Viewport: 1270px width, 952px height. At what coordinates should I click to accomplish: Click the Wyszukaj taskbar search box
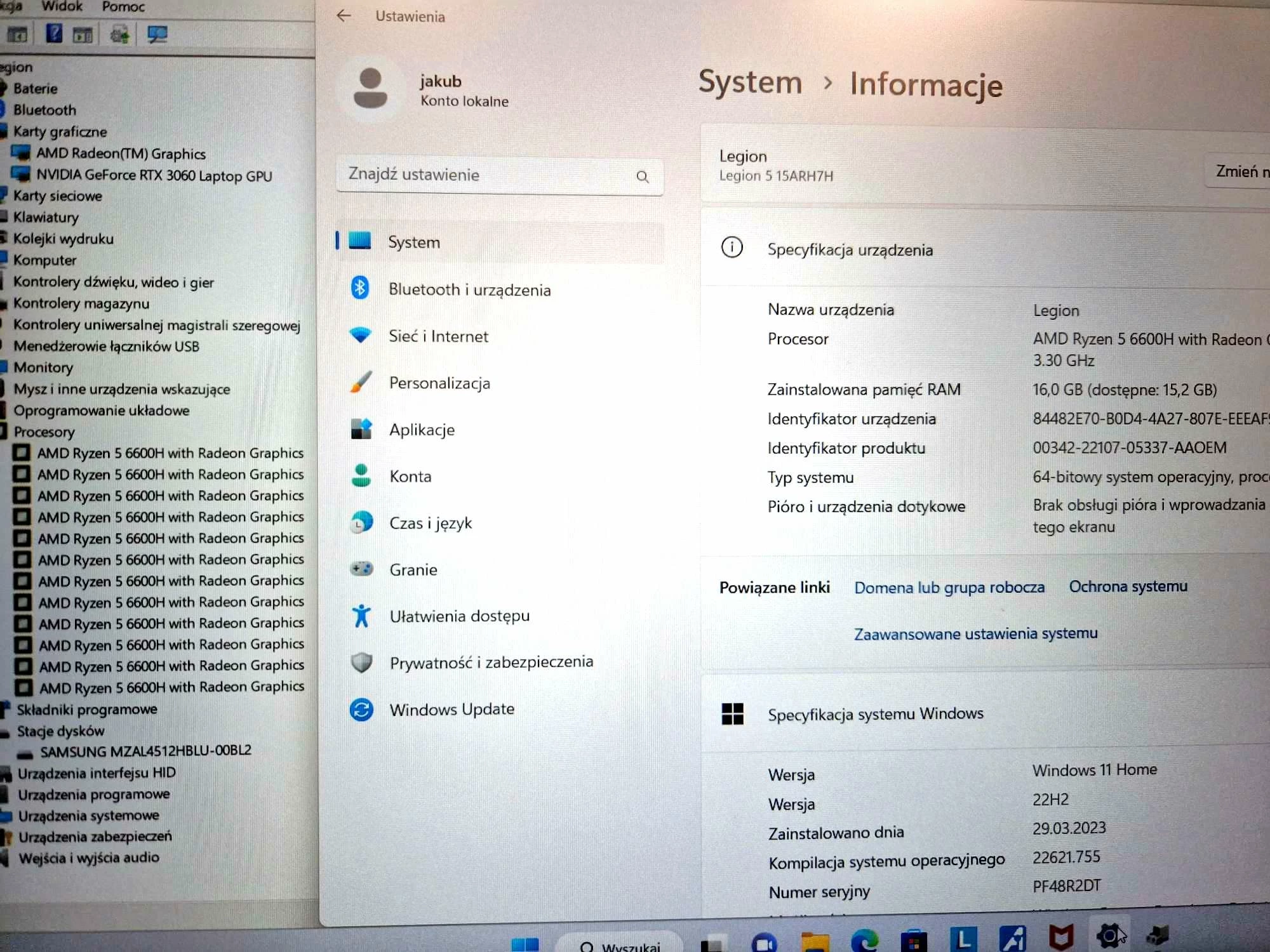[x=619, y=943]
